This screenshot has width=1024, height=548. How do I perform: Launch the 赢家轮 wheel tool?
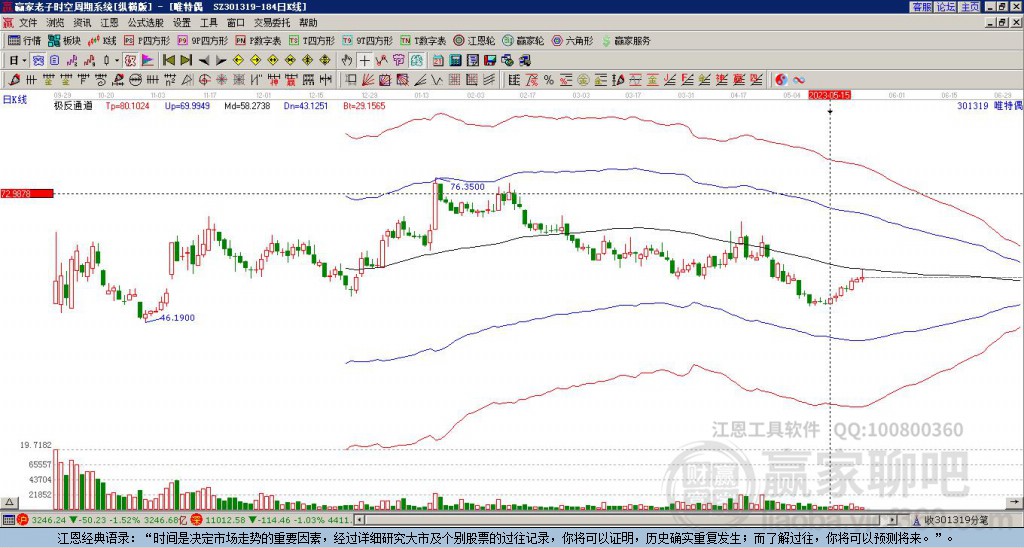[x=523, y=40]
